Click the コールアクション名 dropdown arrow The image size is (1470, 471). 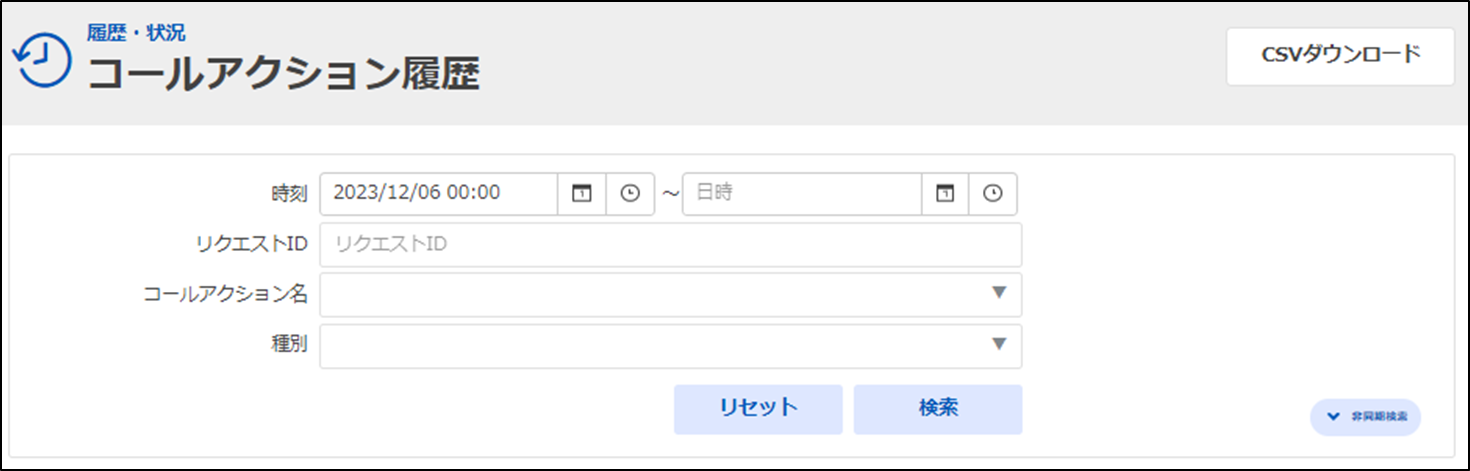(x=998, y=293)
